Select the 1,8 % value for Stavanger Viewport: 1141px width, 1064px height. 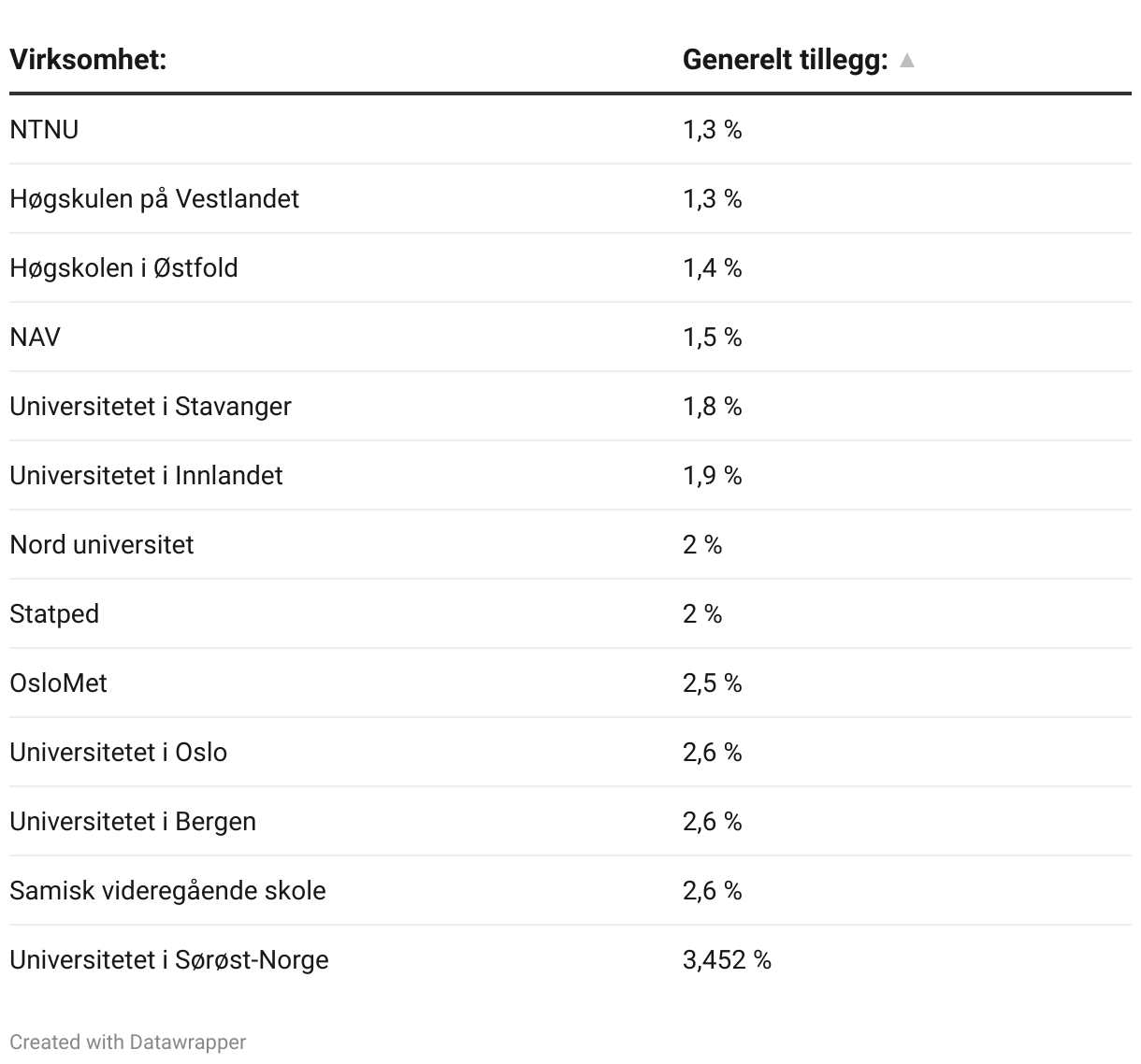712,406
